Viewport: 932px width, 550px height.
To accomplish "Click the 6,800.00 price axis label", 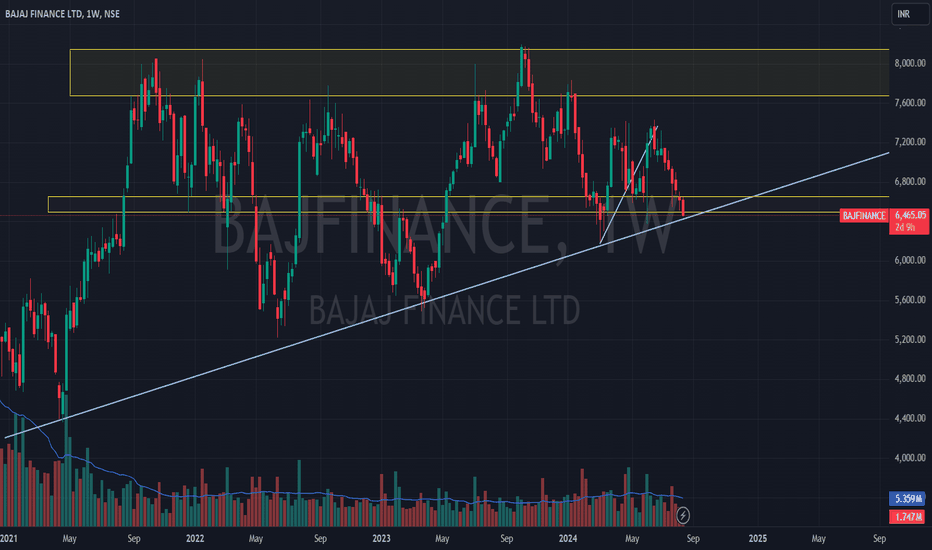I will tap(910, 181).
